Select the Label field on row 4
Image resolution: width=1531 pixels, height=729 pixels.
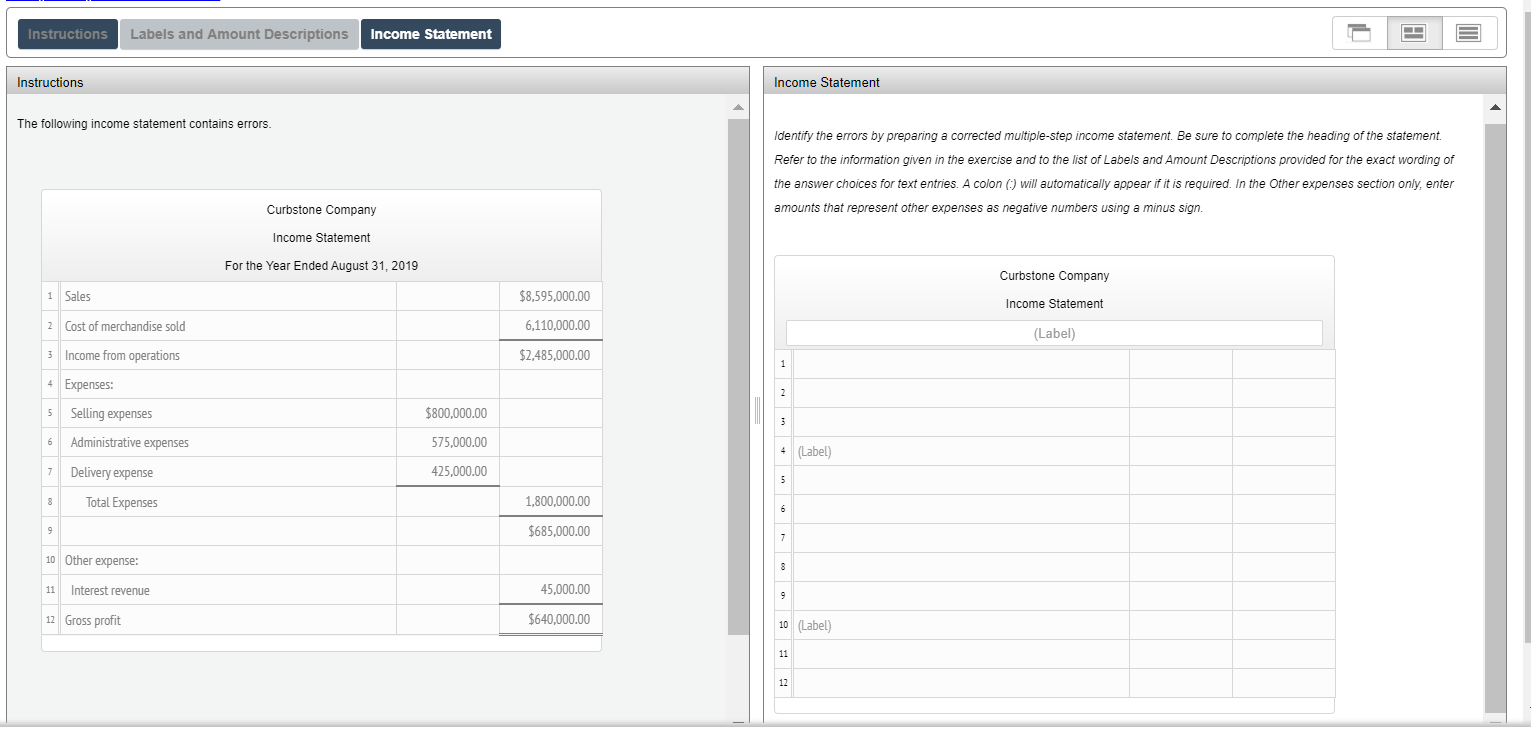(960, 450)
